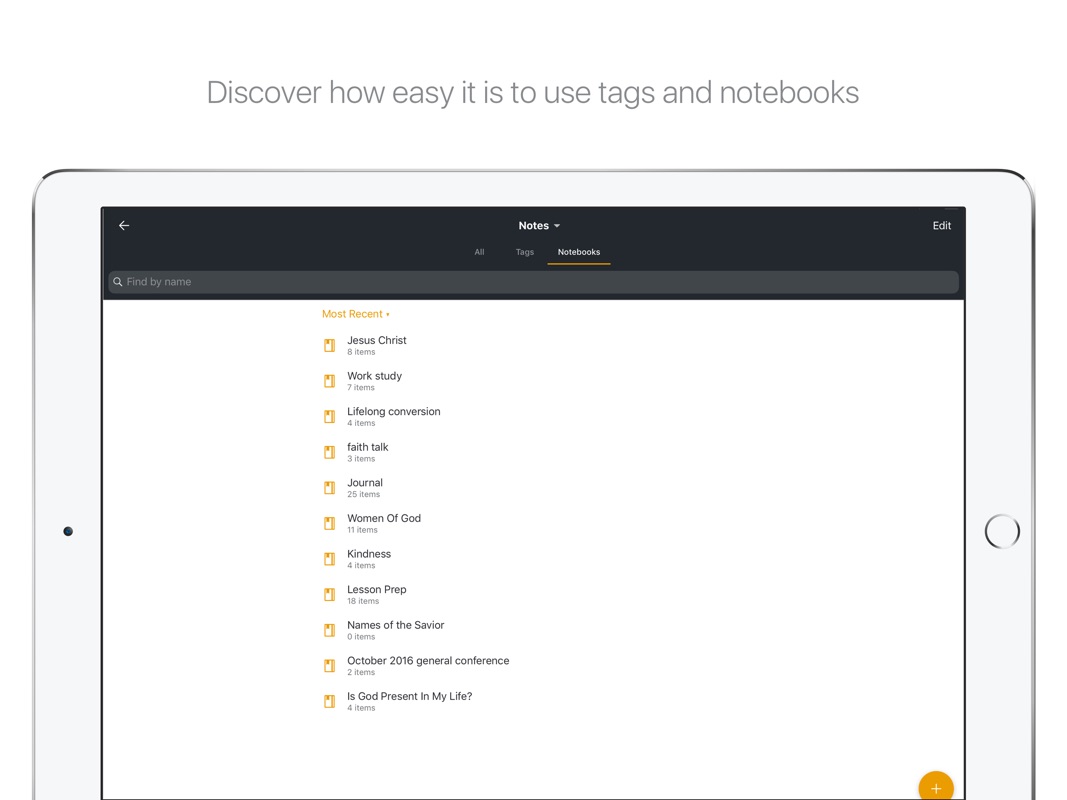Click the Jesus Christ notebook icon
1067x800 pixels.
329,346
